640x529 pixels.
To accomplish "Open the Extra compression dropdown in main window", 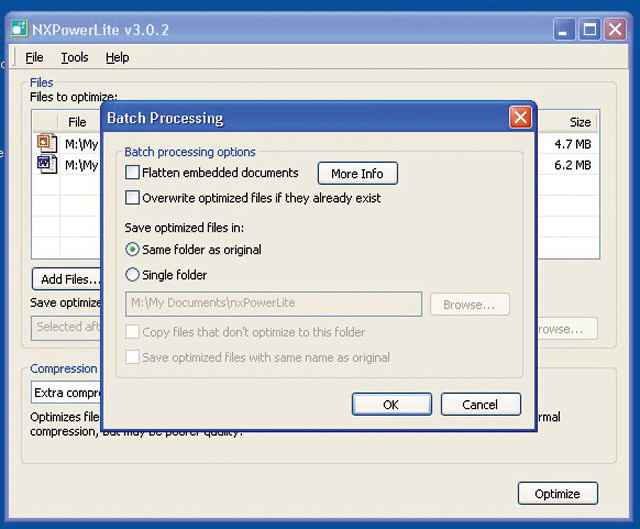I will point(66,392).
